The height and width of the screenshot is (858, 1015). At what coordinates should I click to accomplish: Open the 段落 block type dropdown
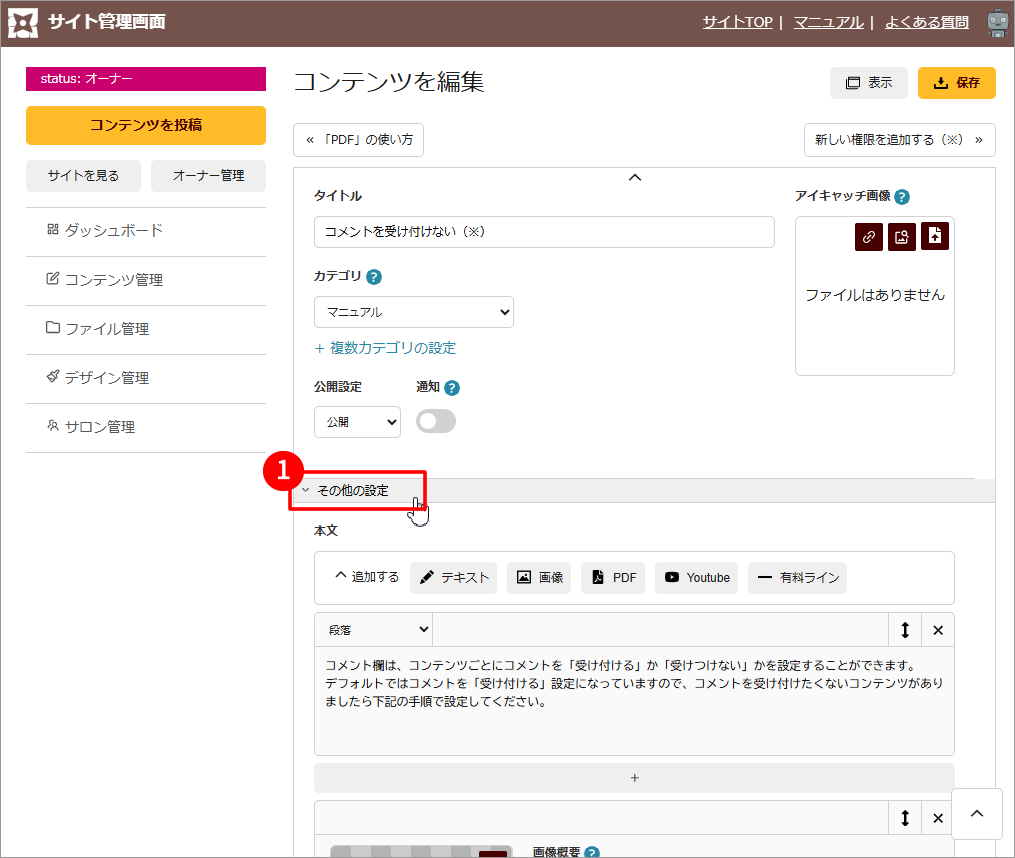tap(374, 630)
